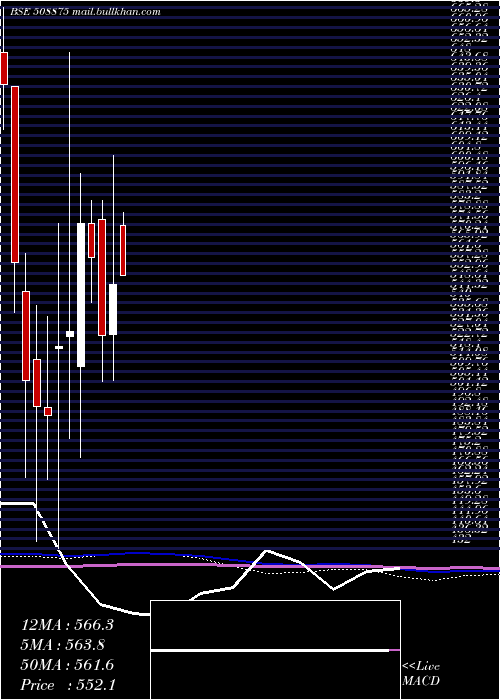The height and width of the screenshot is (700, 500).
Task: Click the tallest white candlestick body
Action: pos(81,295)
